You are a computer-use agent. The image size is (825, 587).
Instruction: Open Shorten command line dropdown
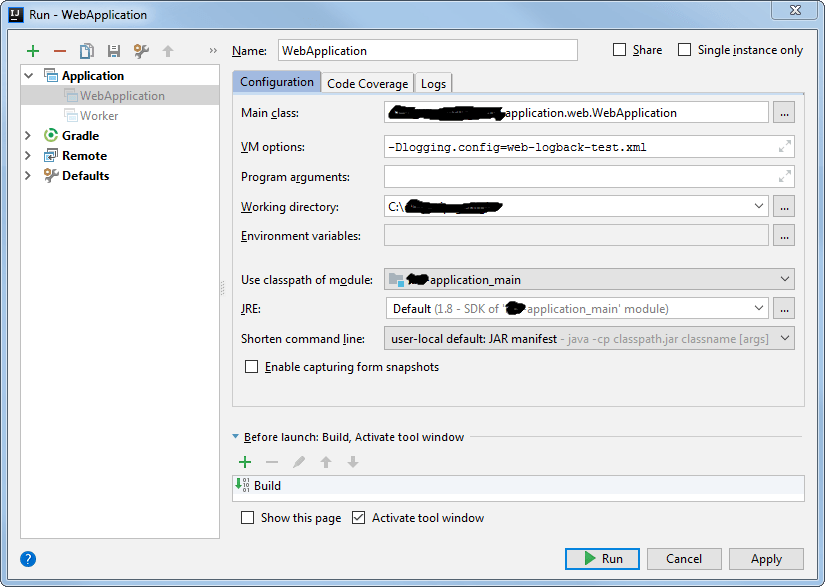(x=784, y=338)
